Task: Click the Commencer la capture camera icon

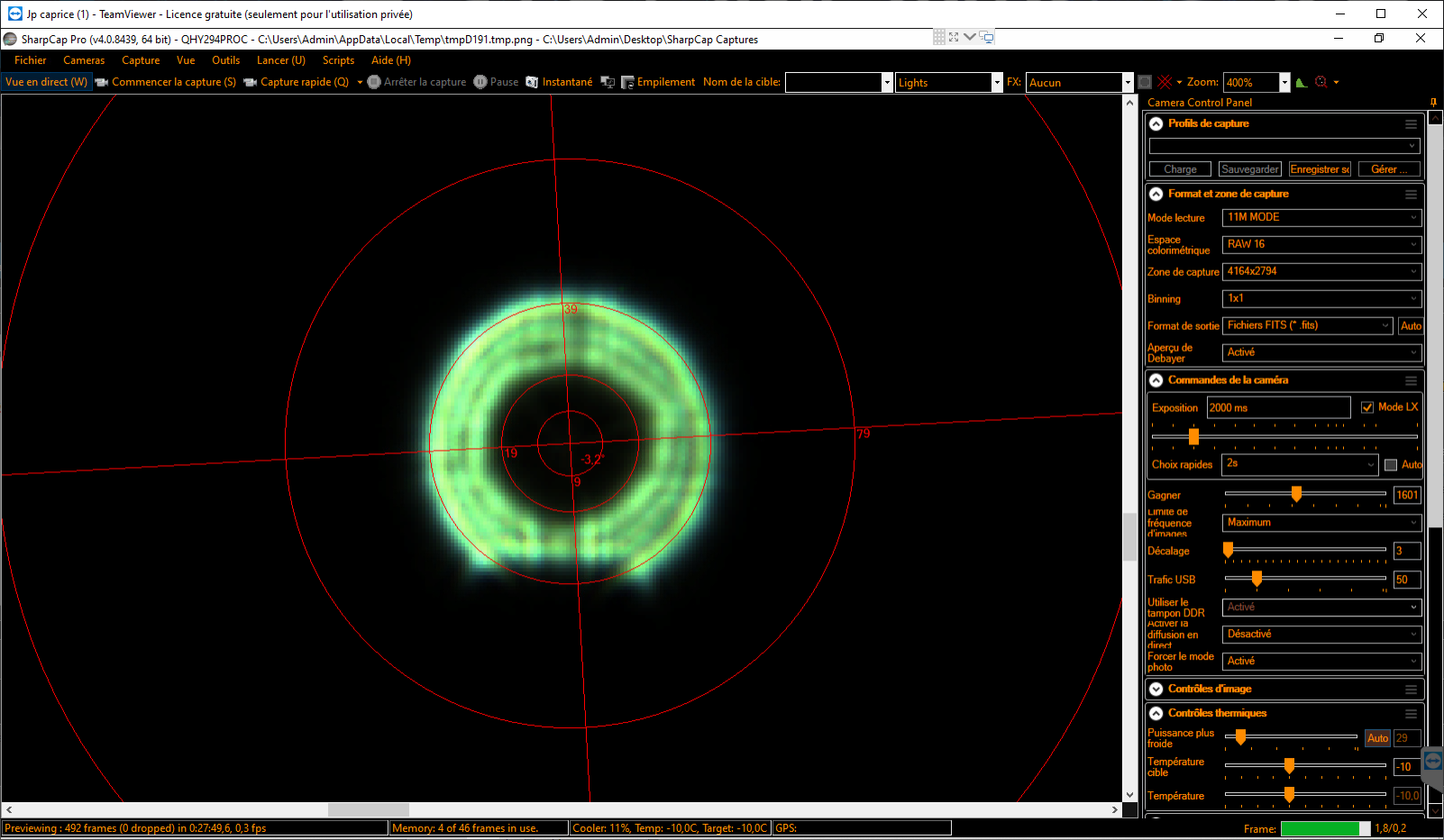Action: point(102,82)
